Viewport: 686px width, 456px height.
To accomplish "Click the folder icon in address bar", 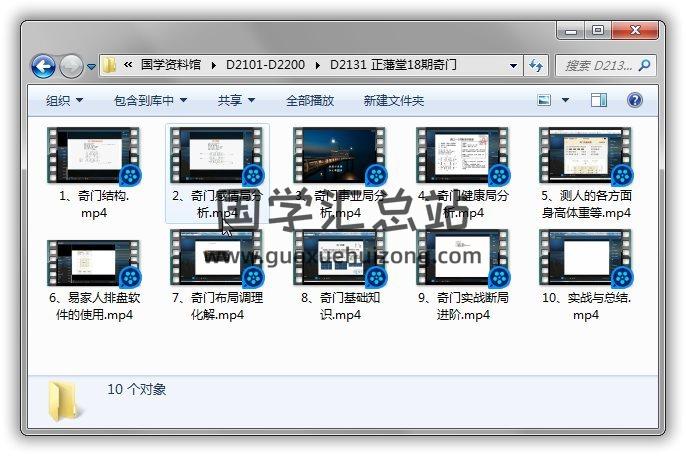I will 108,65.
